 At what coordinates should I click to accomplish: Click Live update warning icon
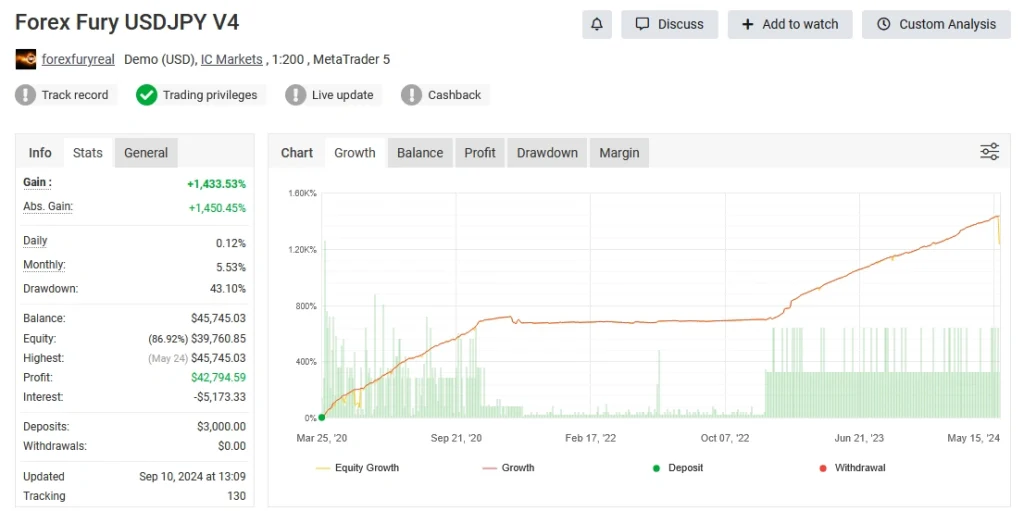296,95
